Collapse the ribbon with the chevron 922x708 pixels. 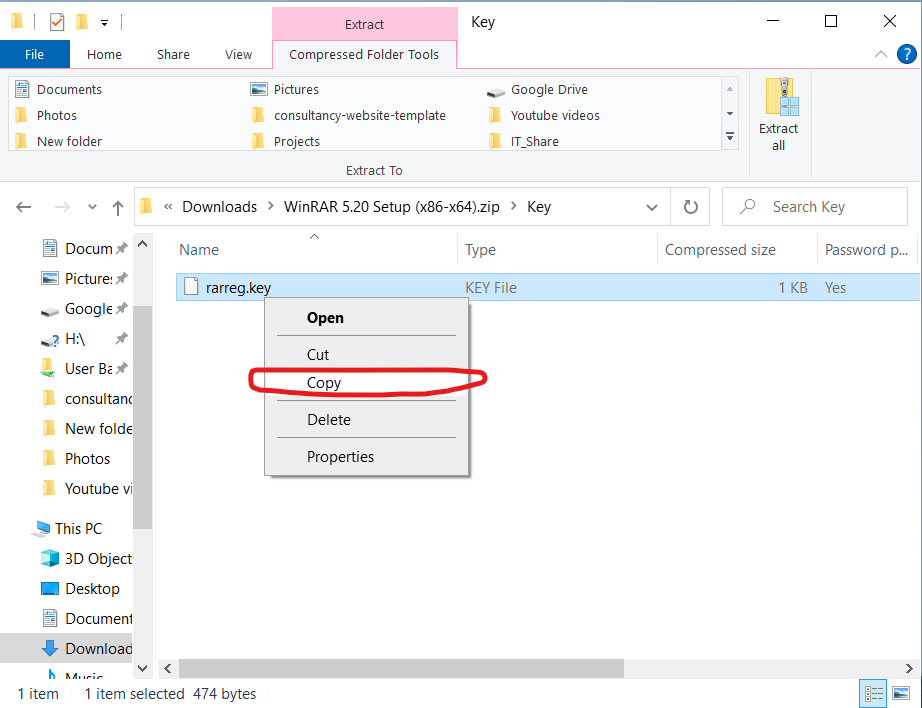point(880,54)
